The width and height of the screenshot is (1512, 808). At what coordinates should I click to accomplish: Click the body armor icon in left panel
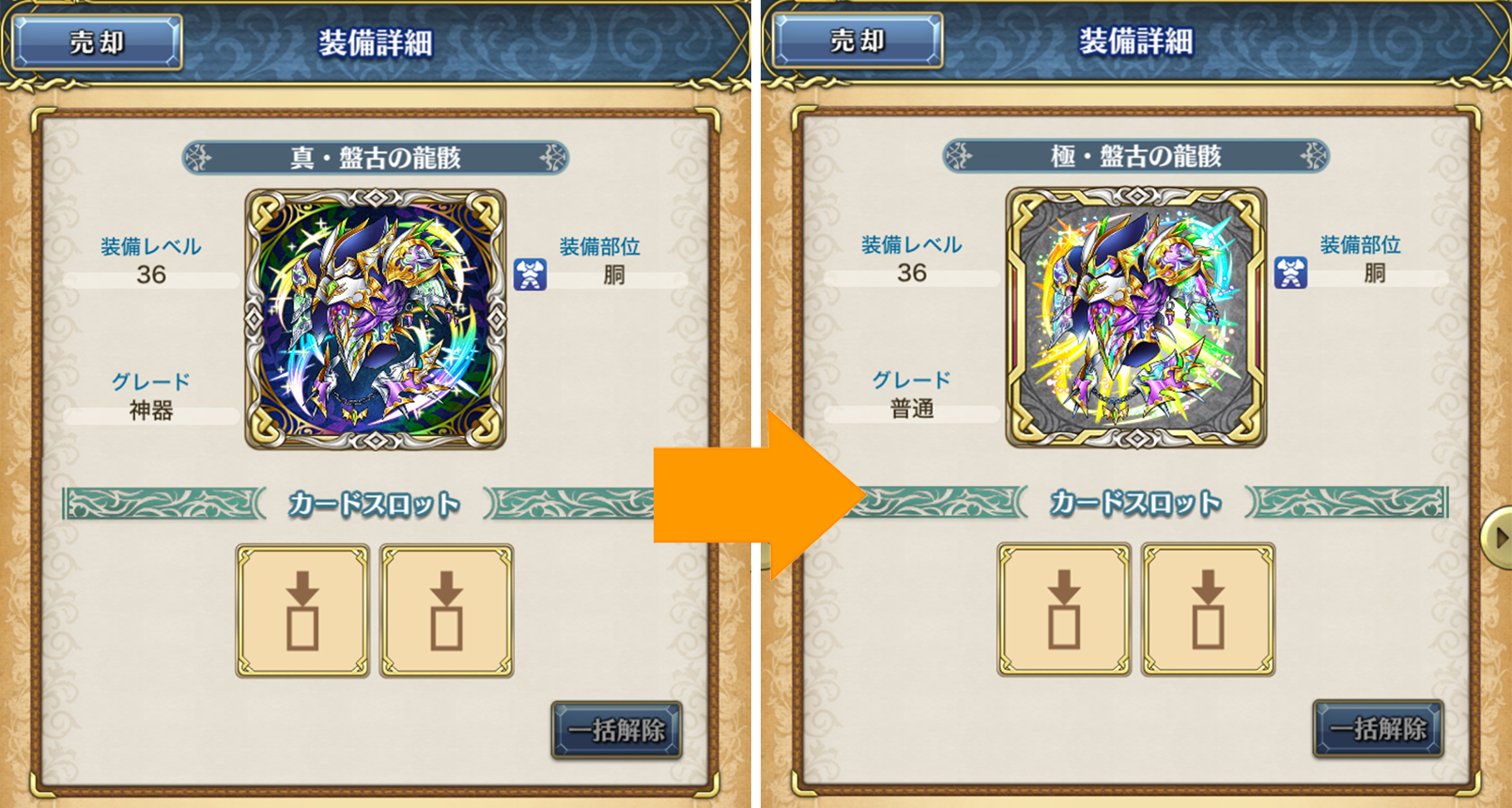click(531, 274)
